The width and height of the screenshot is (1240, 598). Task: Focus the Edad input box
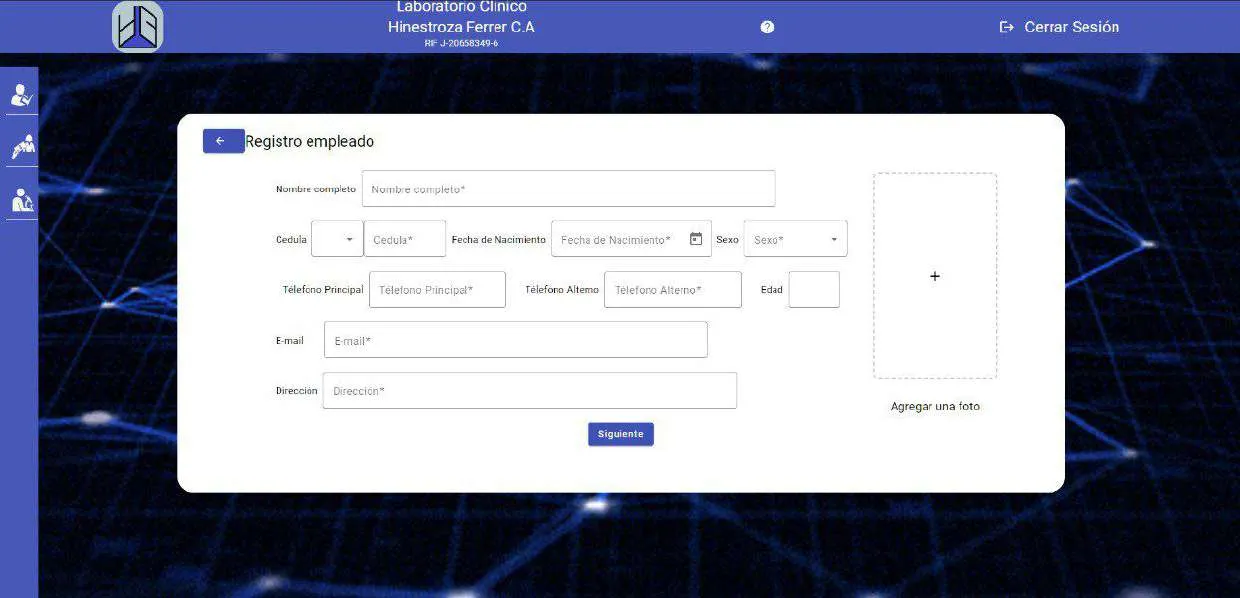813,290
